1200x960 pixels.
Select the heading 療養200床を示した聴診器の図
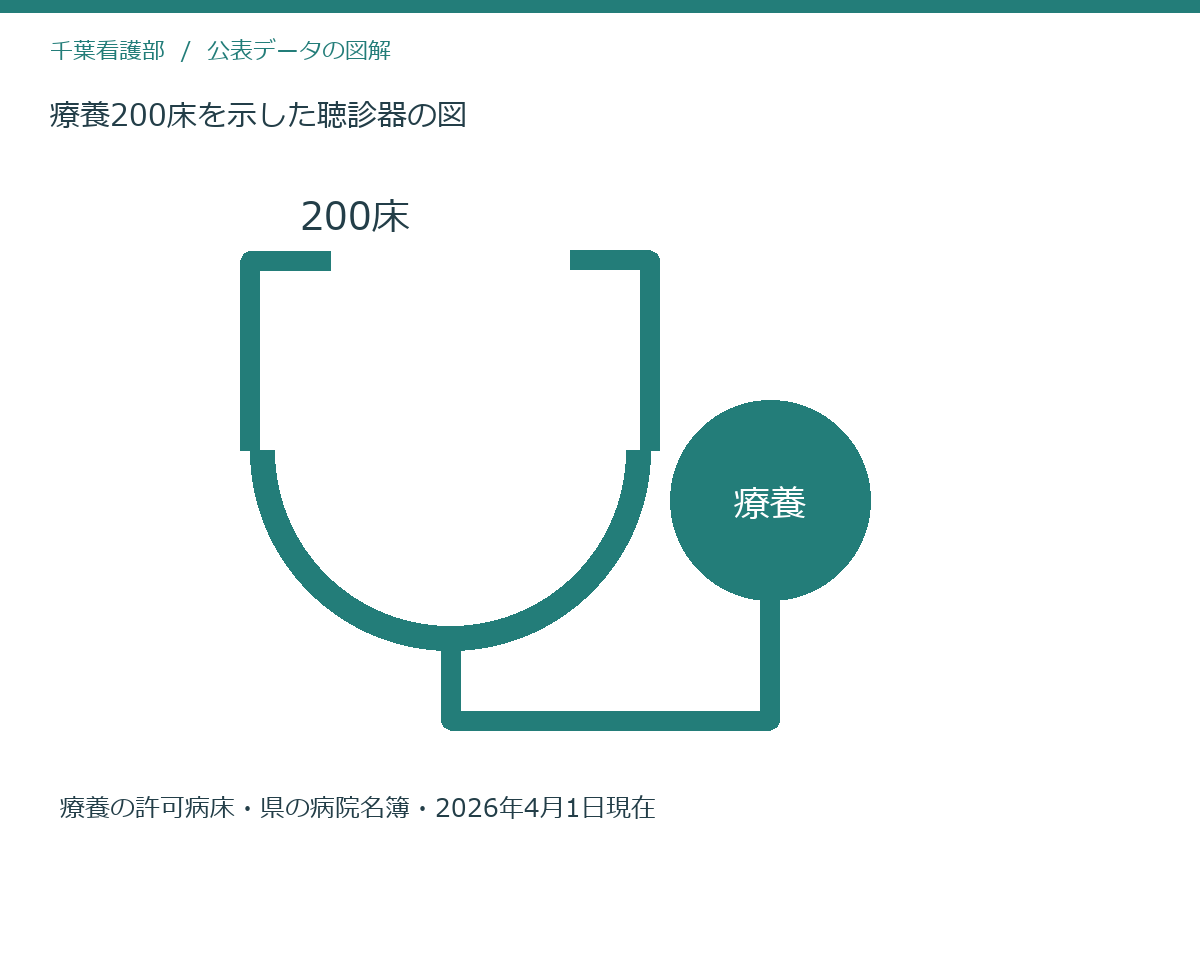point(258,115)
